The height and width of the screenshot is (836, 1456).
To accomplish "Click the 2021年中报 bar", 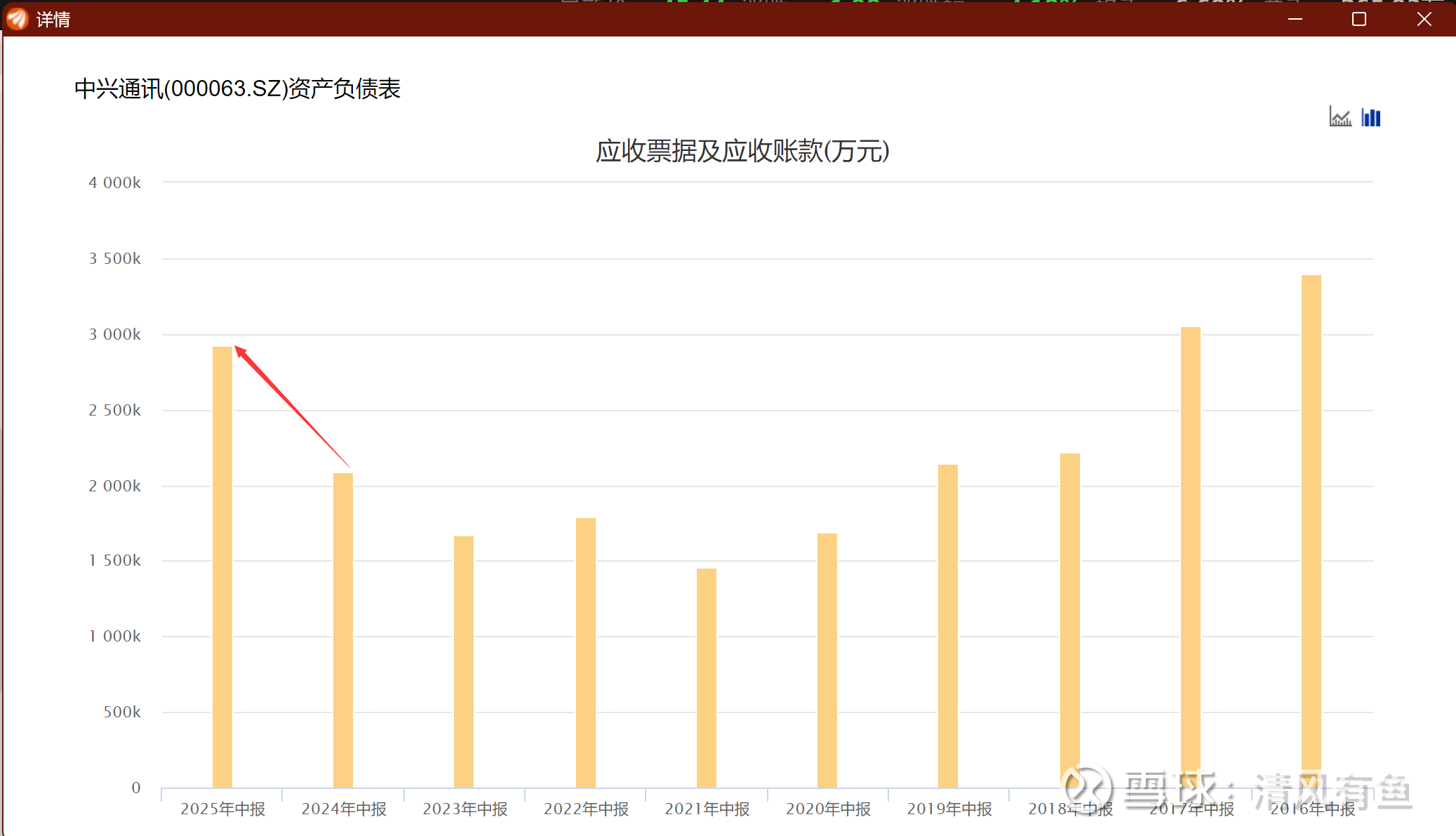I will point(707,677).
